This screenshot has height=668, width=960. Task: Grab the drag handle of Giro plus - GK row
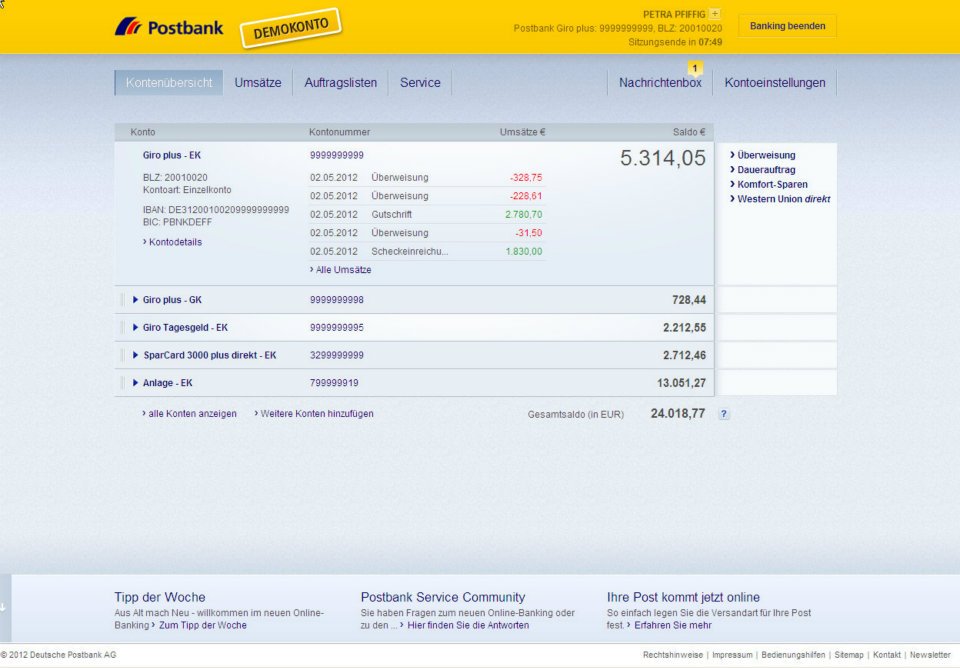[122, 300]
